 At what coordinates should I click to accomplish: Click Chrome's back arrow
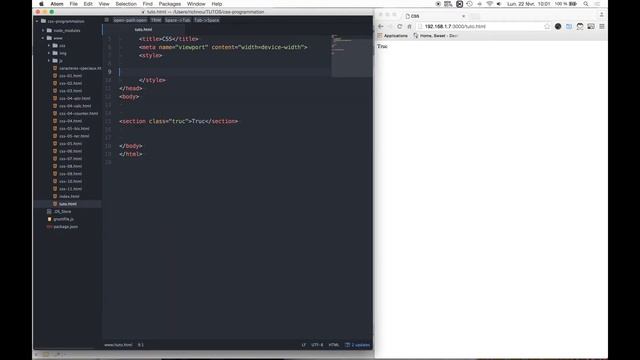tap(381, 26)
